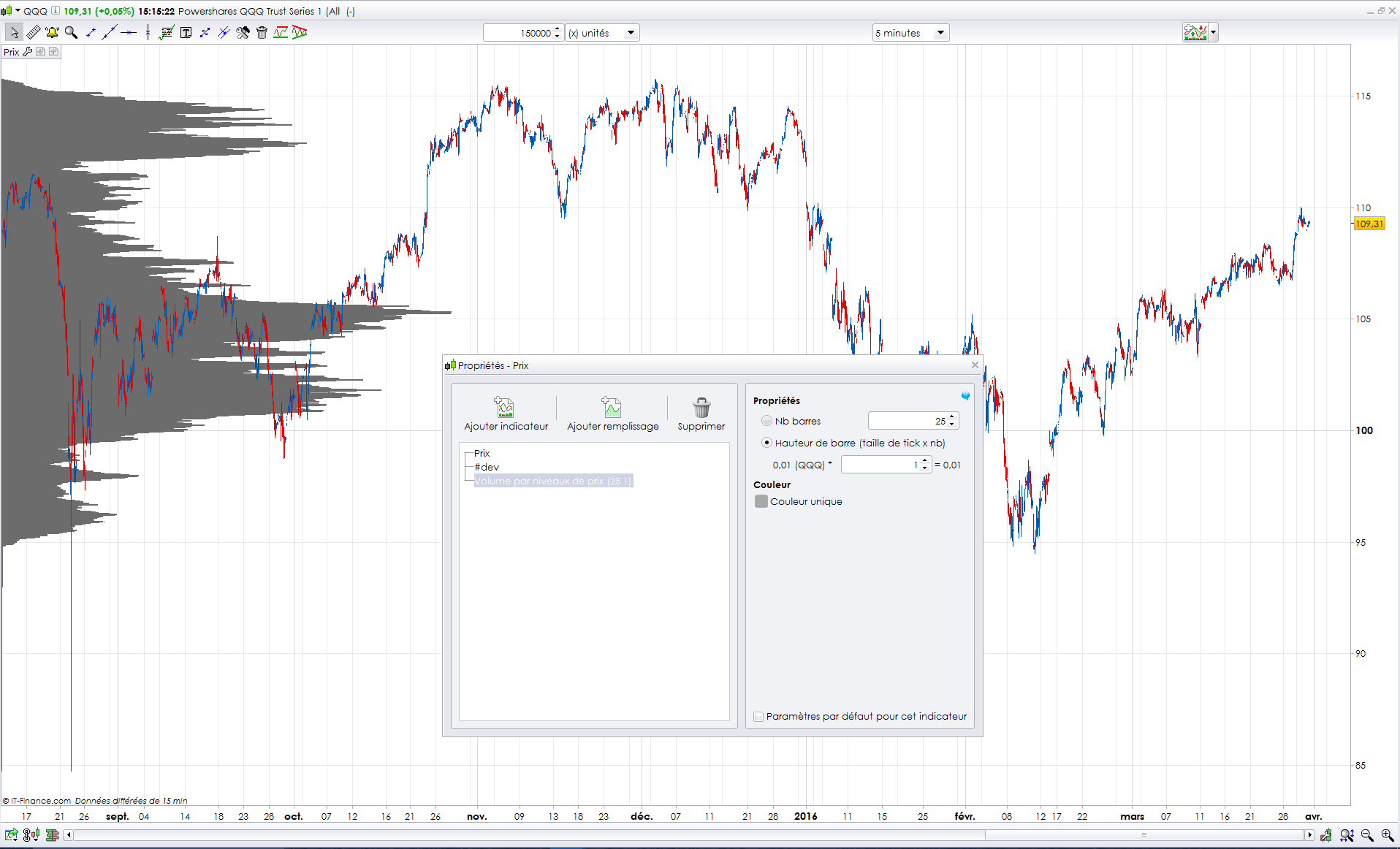Click the move panel down arrow
This screenshot has height=849, width=1400.
pos(41,51)
